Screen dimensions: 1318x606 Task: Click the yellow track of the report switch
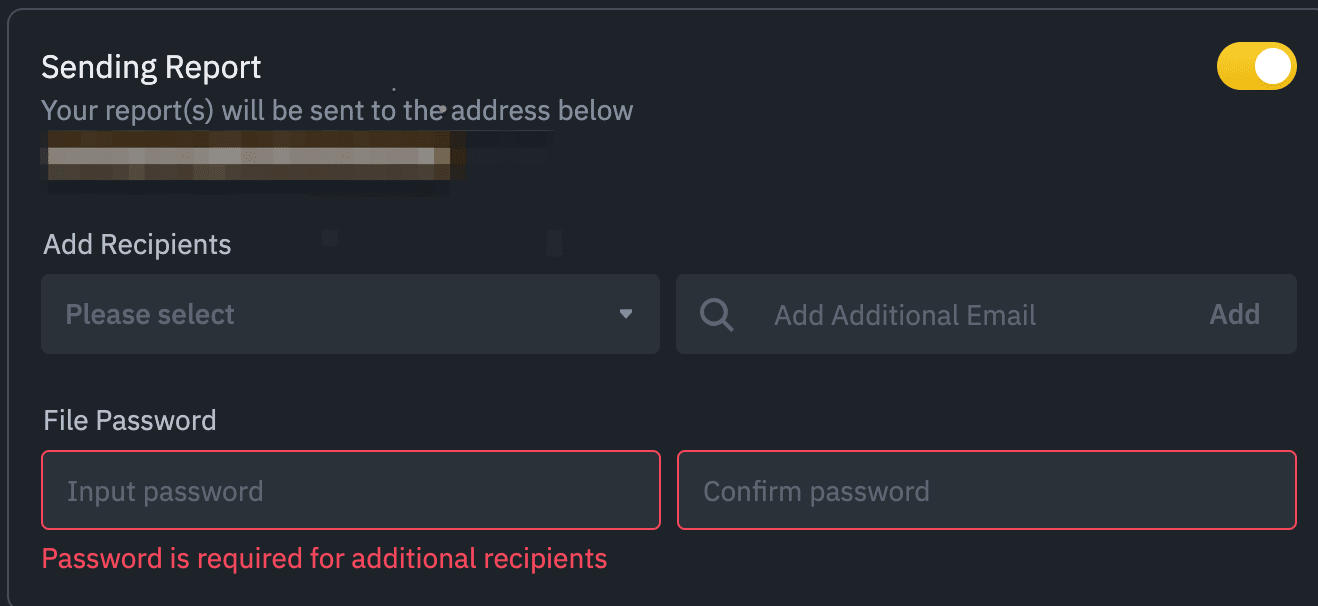click(x=1234, y=67)
